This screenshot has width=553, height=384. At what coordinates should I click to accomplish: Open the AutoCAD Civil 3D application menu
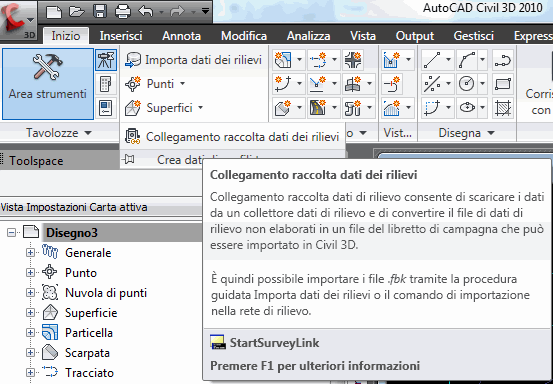pyautogui.click(x=18, y=20)
